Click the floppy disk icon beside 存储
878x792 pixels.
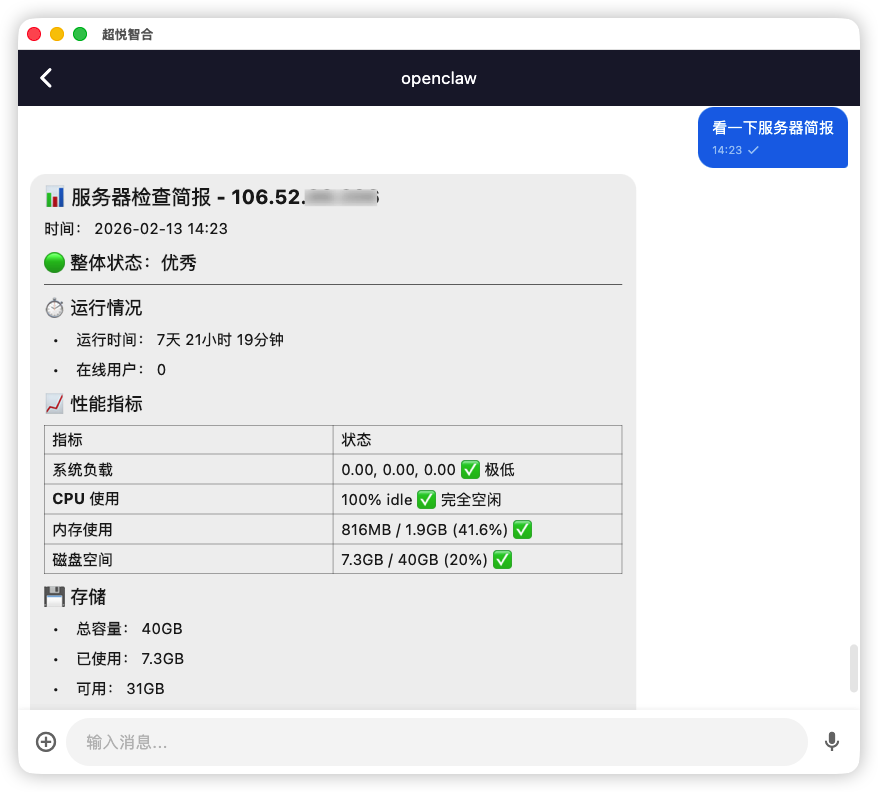pos(54,596)
